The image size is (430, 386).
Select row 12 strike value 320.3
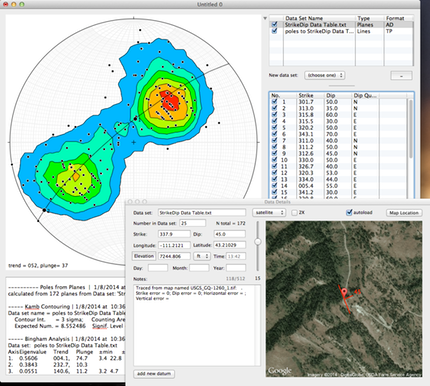[306, 173]
